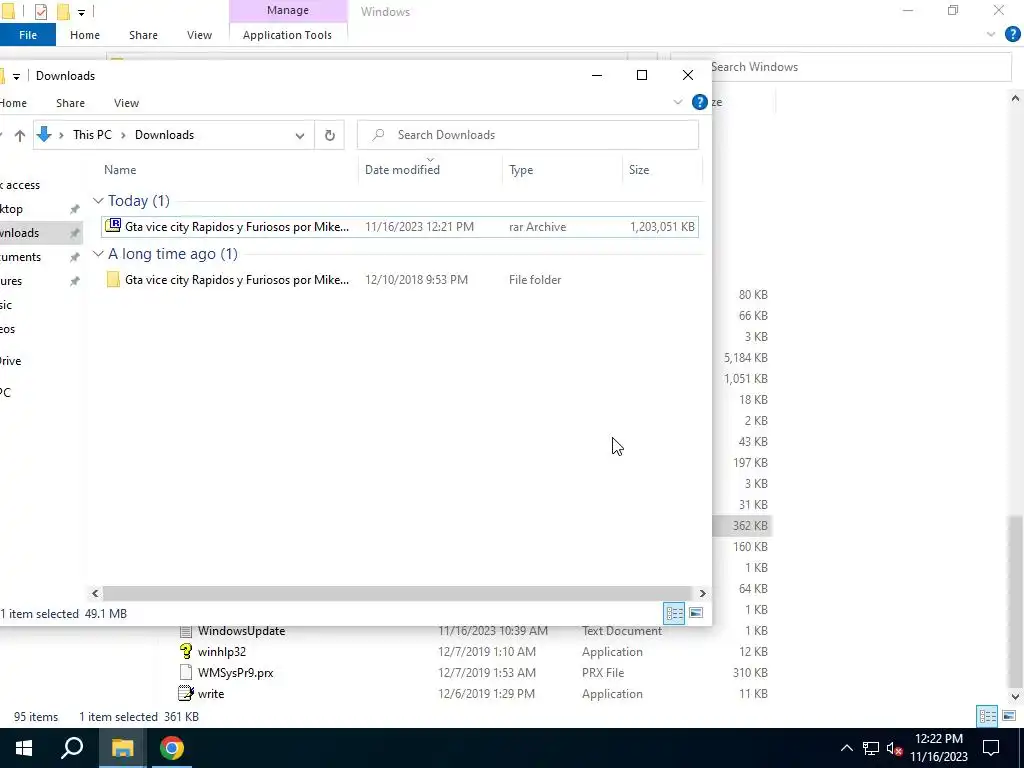Switch Downloads to large icons view
Screen dimensions: 1024x768
coord(696,613)
